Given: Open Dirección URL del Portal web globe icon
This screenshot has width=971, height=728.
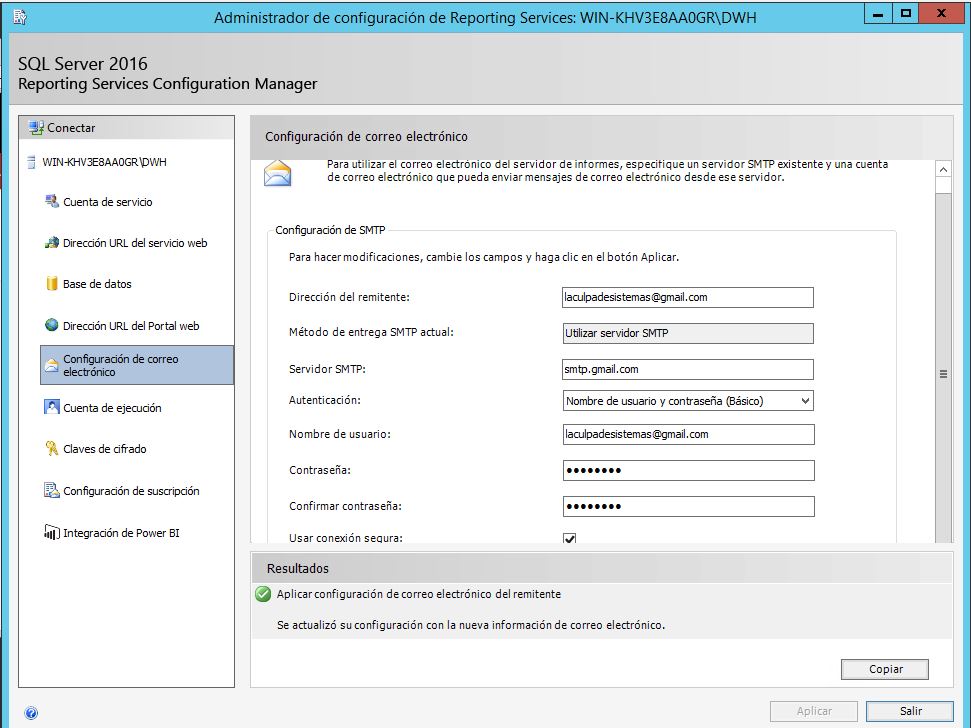Looking at the screenshot, I should click(x=52, y=326).
